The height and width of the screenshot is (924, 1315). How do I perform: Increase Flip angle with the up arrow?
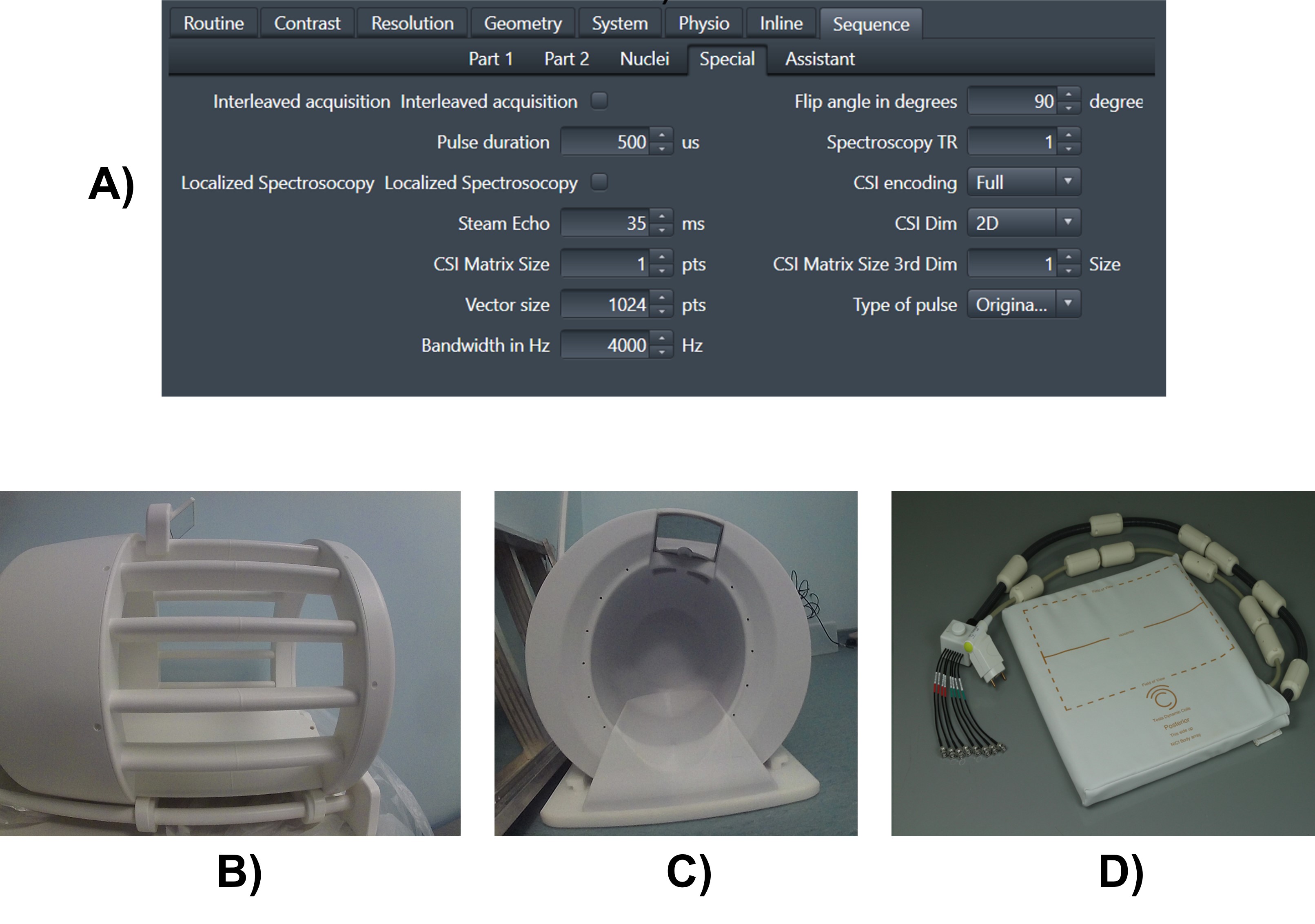tap(1069, 94)
